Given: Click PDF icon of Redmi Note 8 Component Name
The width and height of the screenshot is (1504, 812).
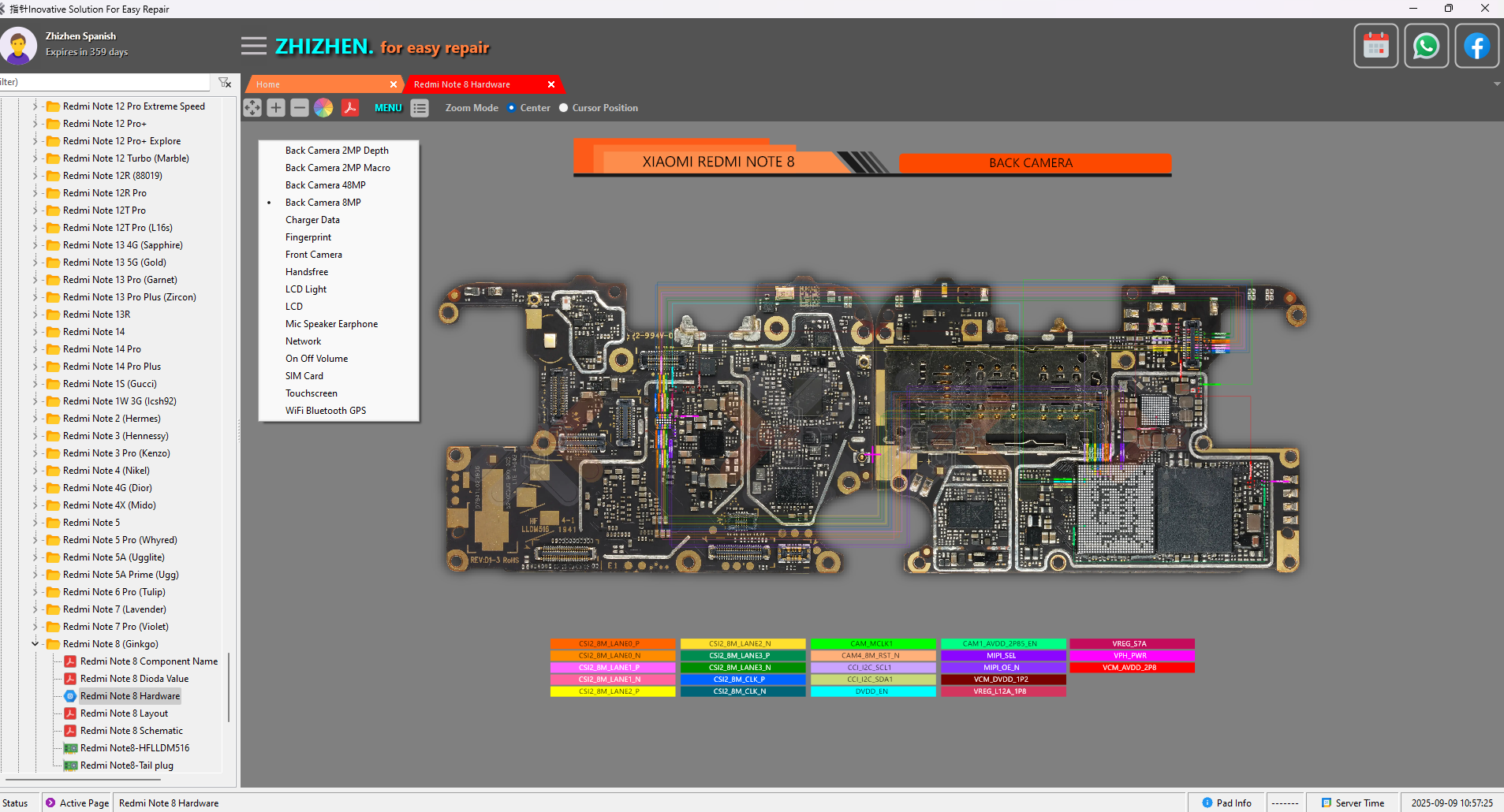Looking at the screenshot, I should pyautogui.click(x=70, y=661).
